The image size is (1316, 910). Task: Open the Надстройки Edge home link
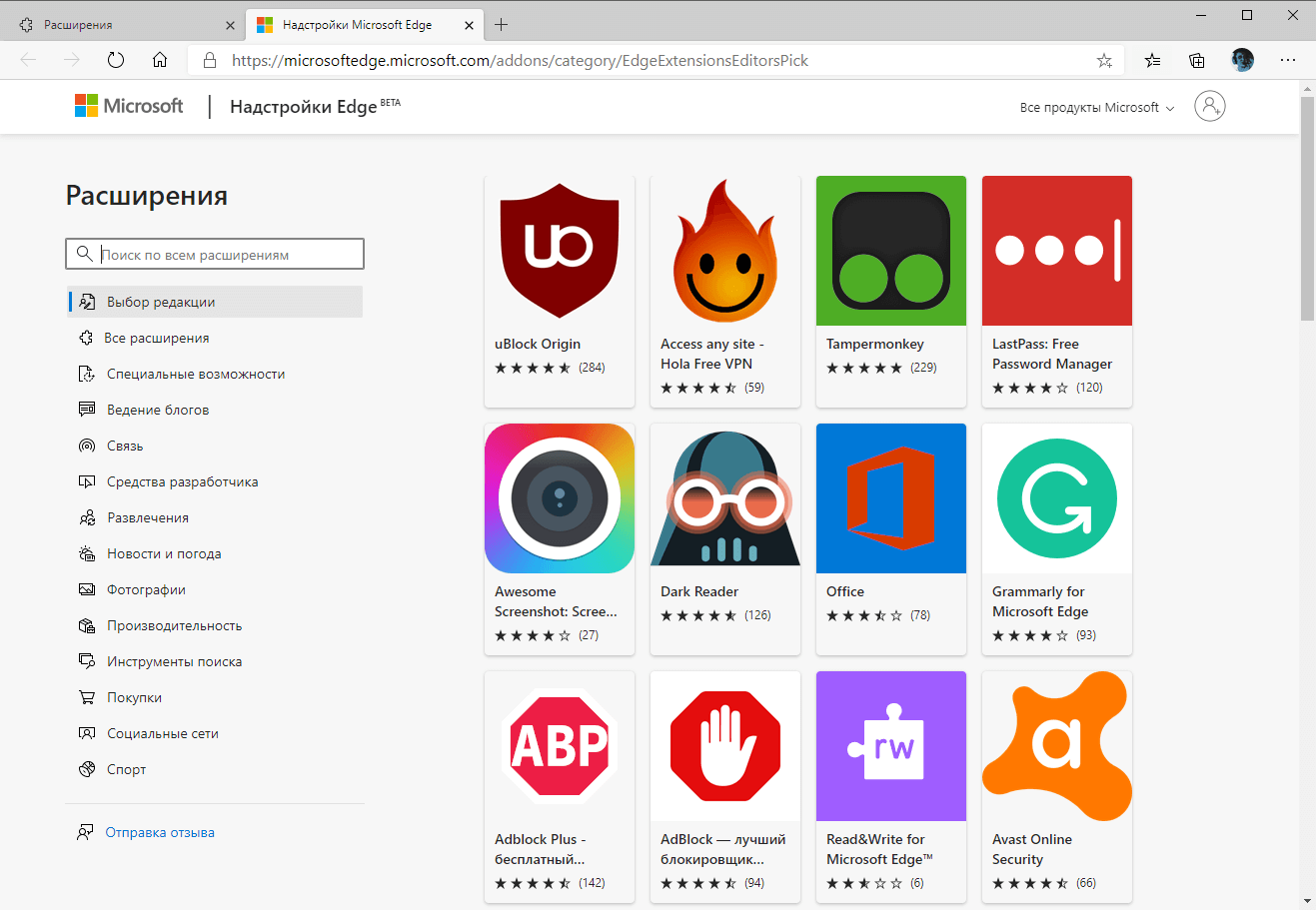click(315, 106)
